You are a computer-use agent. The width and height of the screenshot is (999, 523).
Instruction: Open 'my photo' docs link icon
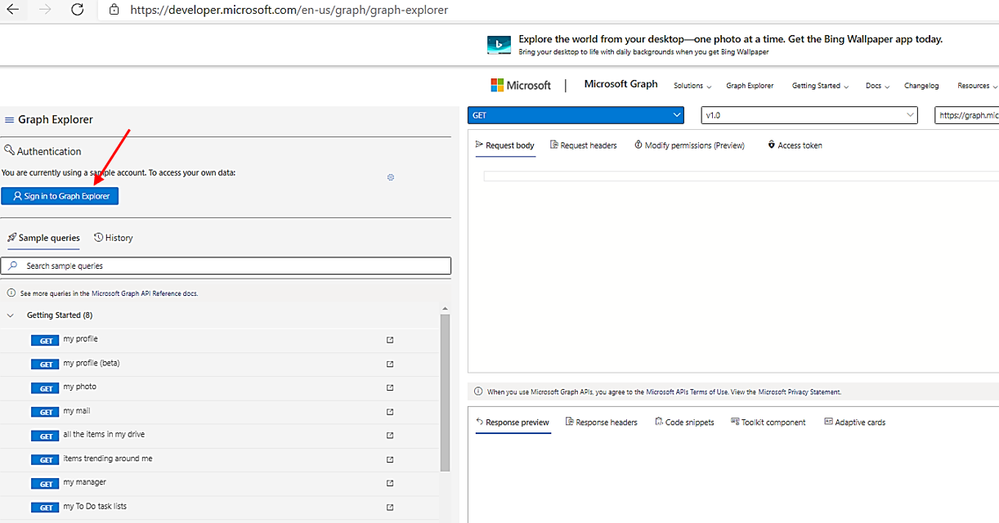390,387
